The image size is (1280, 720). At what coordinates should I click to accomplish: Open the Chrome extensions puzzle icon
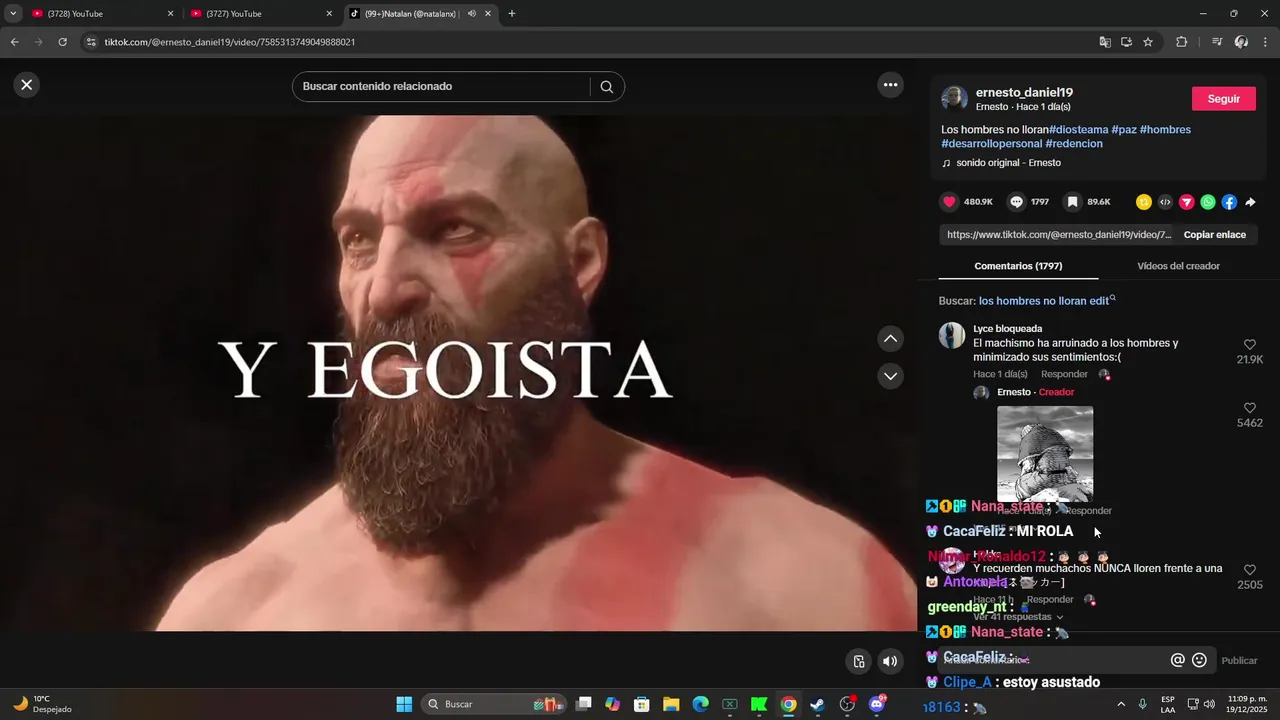coord(1181,42)
